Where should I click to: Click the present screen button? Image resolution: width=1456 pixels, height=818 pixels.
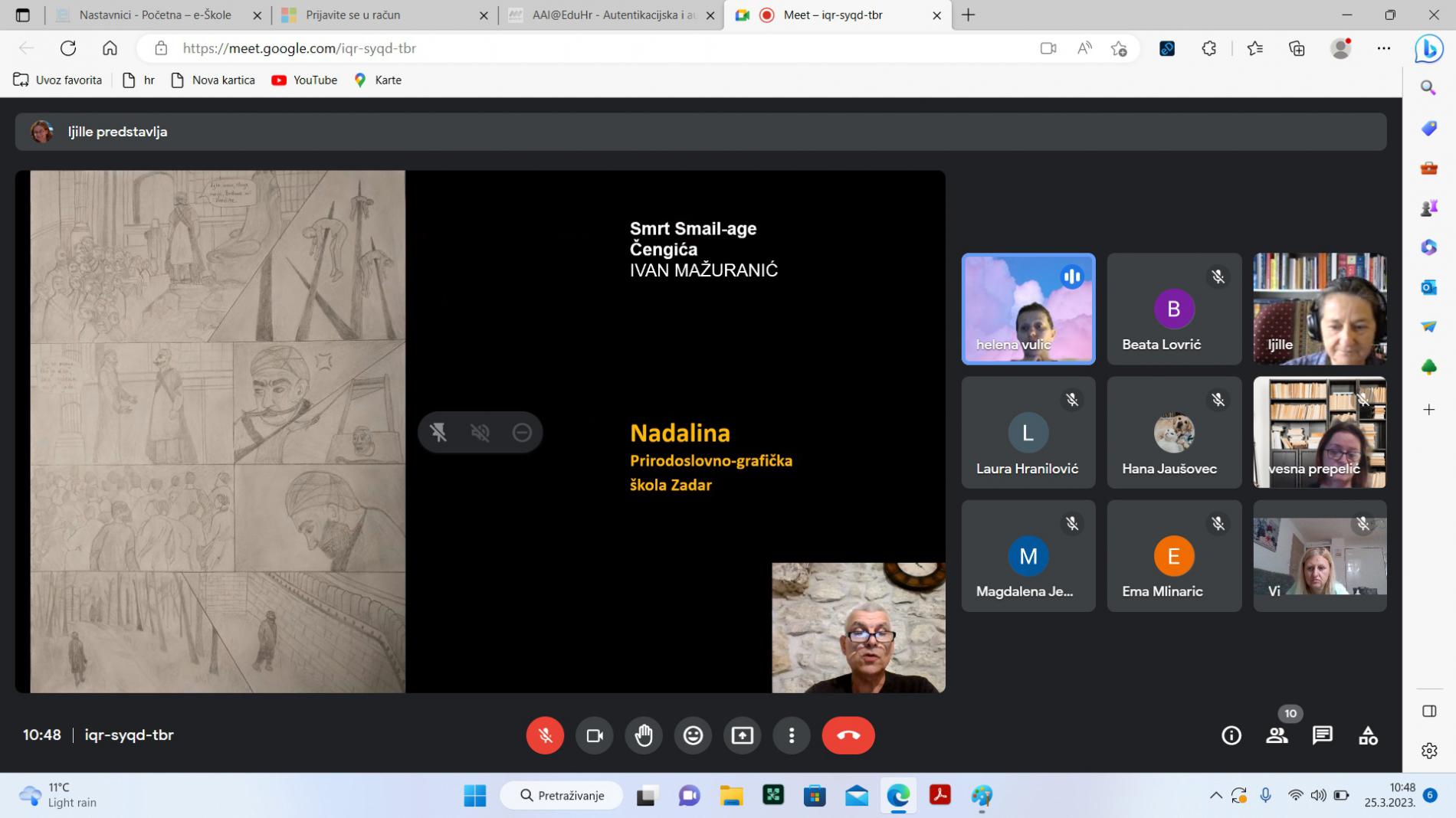click(742, 735)
